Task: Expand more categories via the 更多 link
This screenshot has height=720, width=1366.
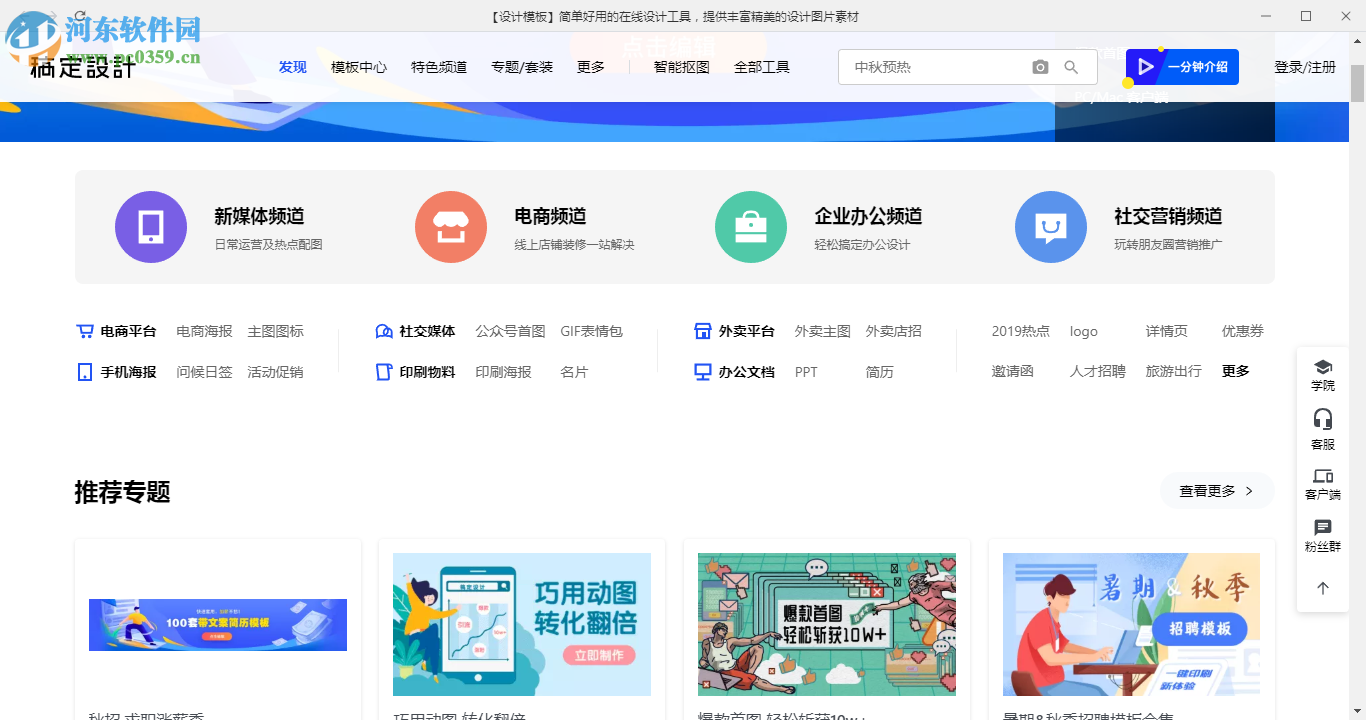Action: coord(1237,371)
